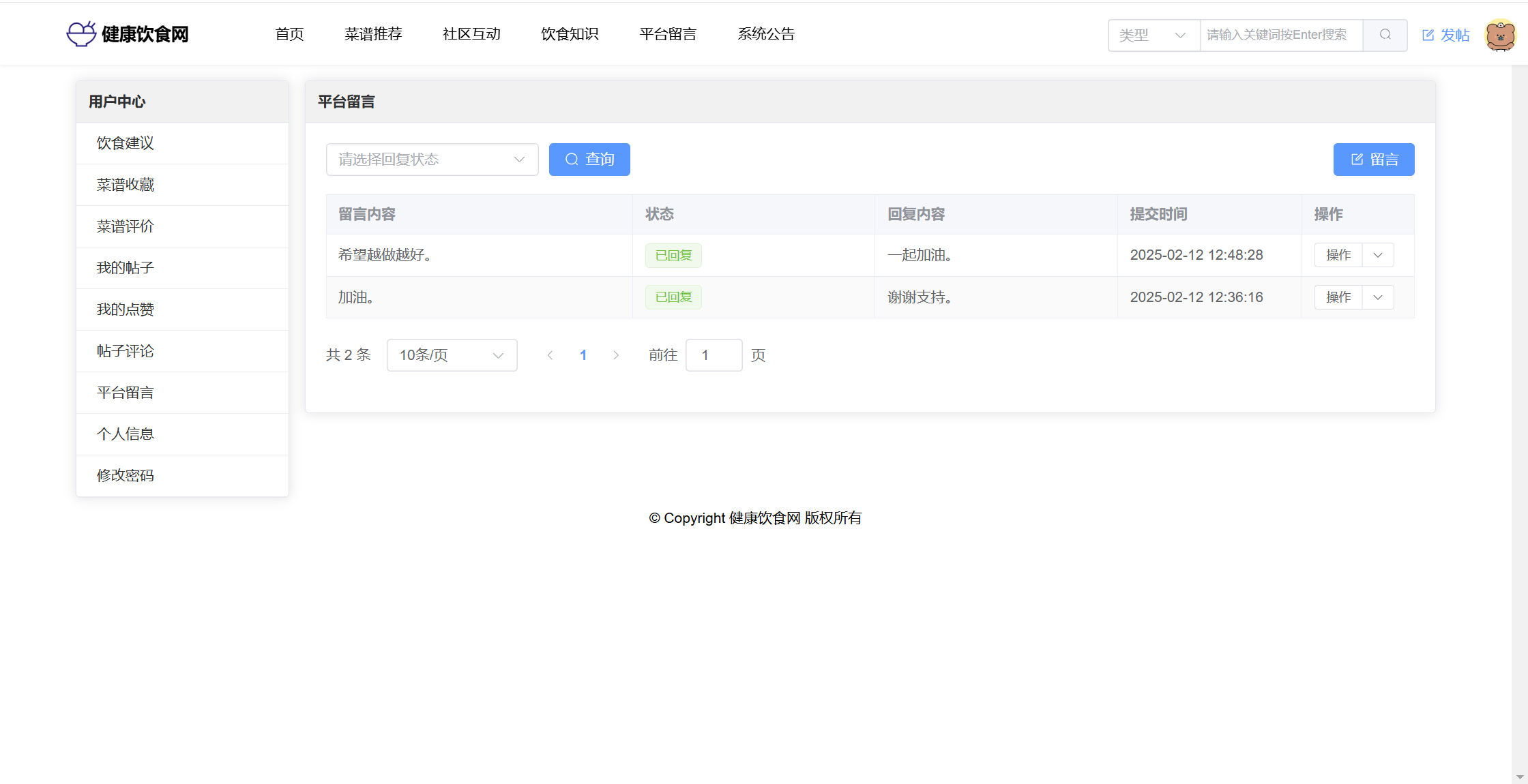Click the first row's 操作 button
The image size is (1528, 784).
pyautogui.click(x=1338, y=255)
